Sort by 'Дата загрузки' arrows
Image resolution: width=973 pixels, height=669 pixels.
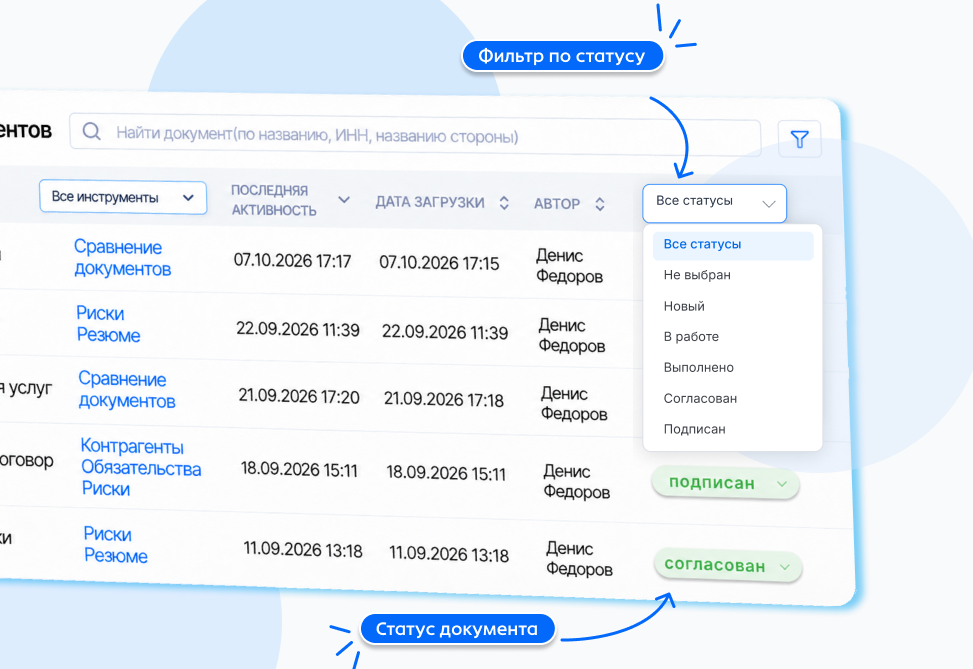point(504,203)
